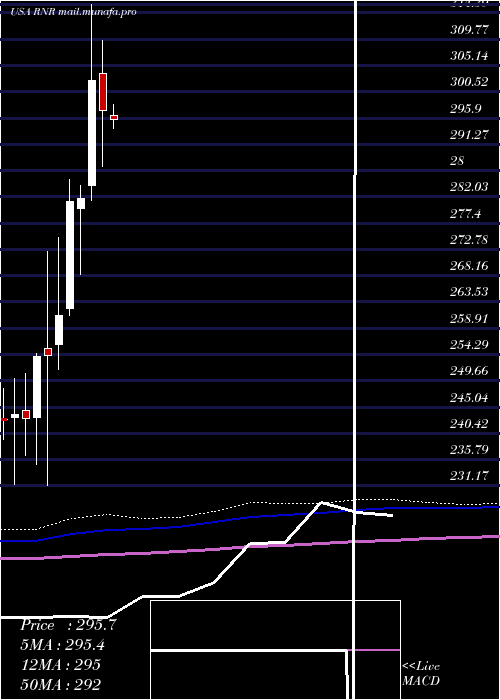Click the 282.03 price axis label
The width and height of the screenshot is (500, 700).
pyautogui.click(x=470, y=187)
